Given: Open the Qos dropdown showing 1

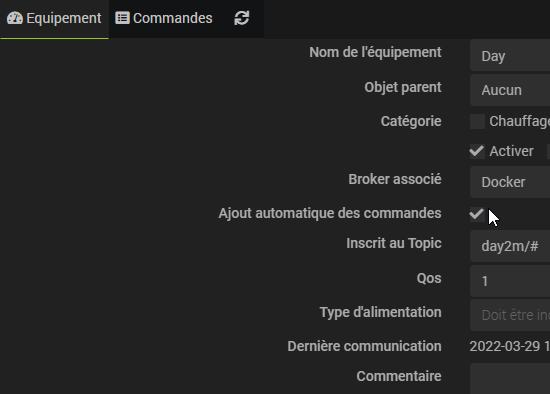Looking at the screenshot, I should pyautogui.click(x=510, y=281).
